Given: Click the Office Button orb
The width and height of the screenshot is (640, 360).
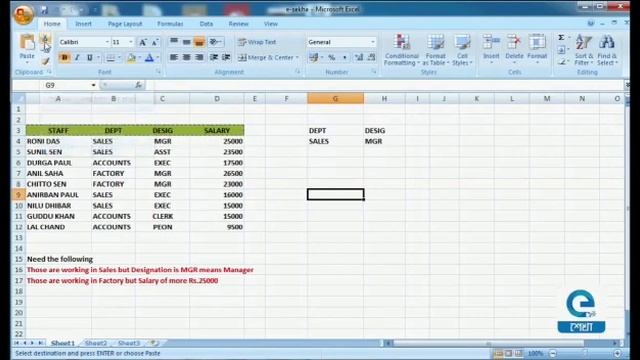Looking at the screenshot, I should click(23, 14).
